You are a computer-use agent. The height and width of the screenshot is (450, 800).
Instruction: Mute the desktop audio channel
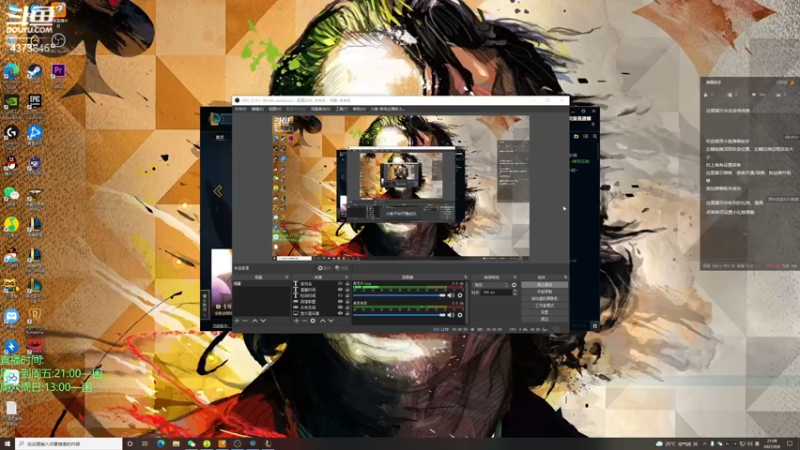click(x=451, y=315)
